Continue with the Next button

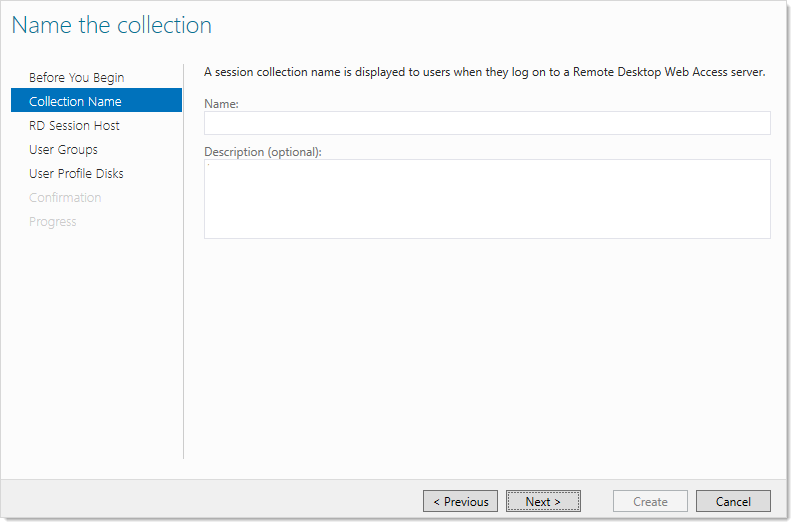pos(543,501)
